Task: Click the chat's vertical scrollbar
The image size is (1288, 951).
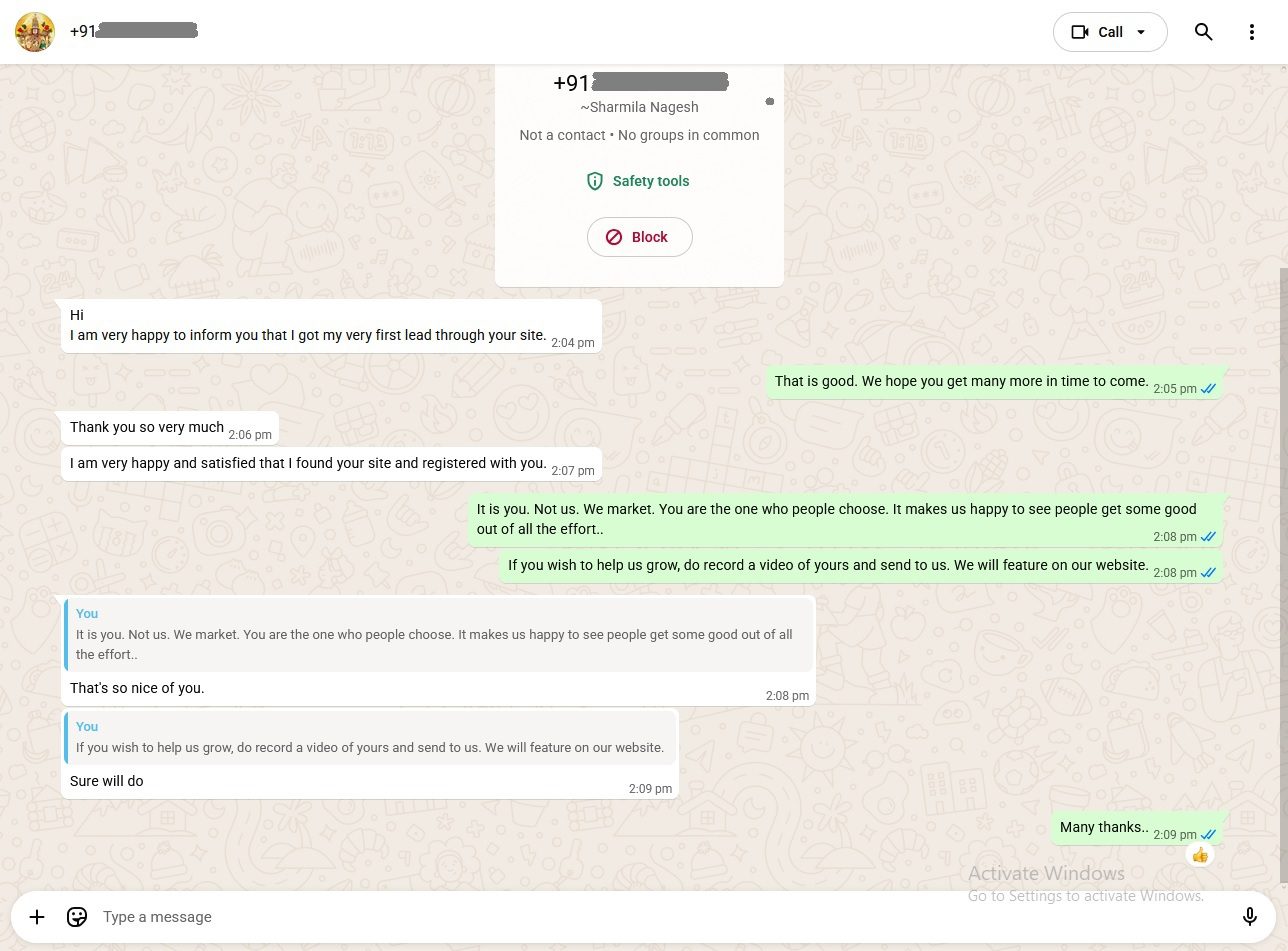Action: point(1284,570)
